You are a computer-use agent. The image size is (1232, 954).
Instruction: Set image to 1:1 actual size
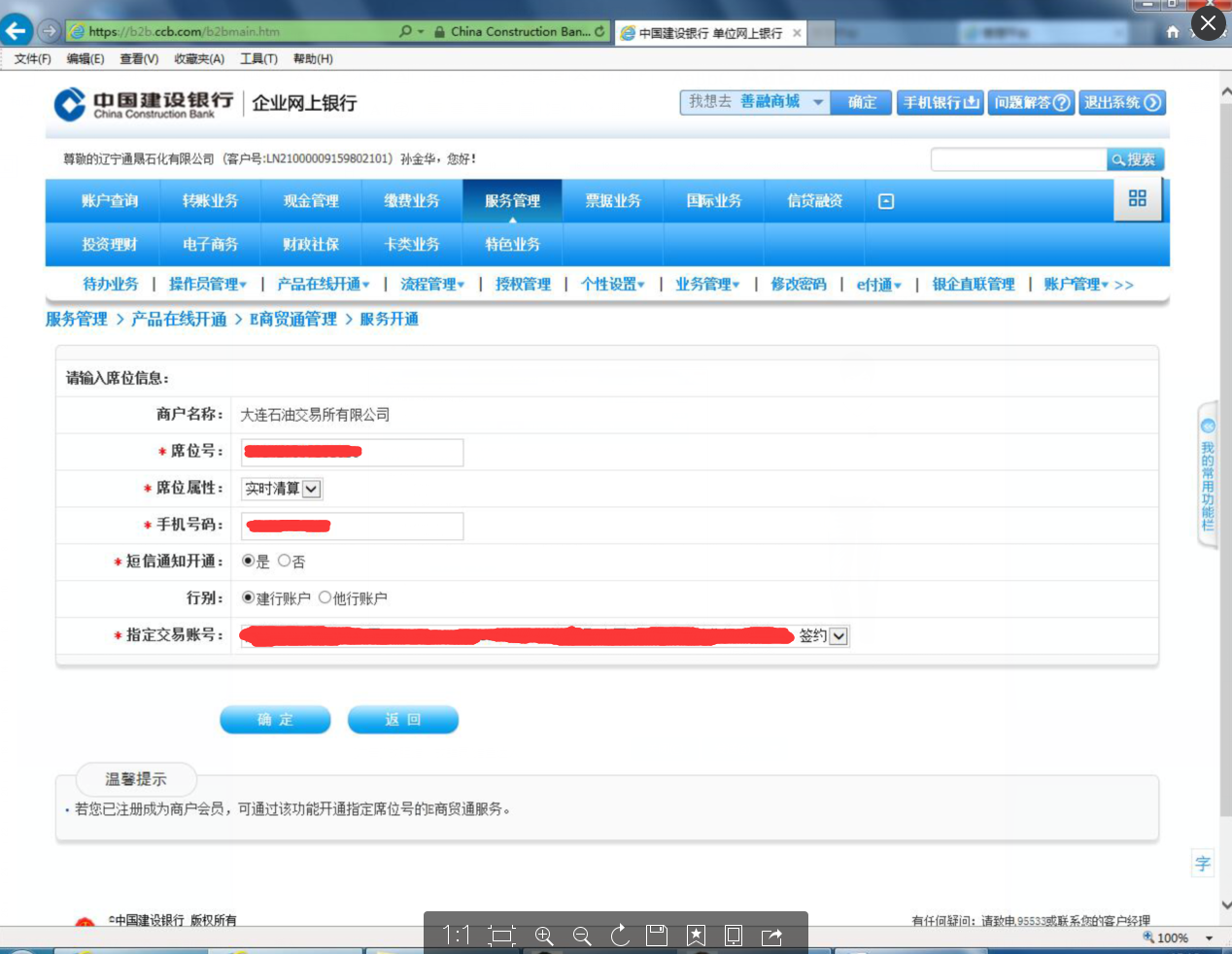pos(457,935)
